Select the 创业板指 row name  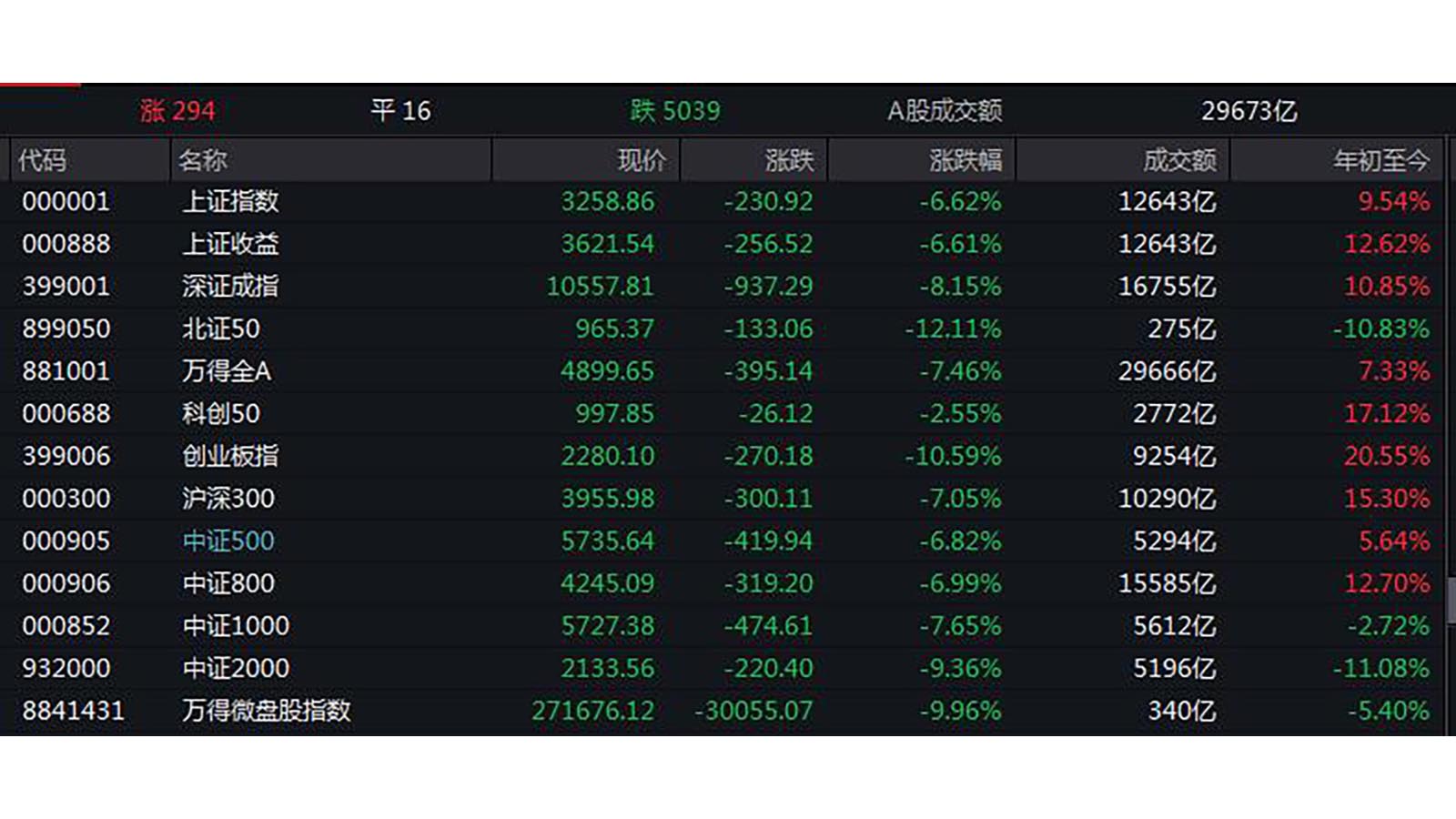click(230, 456)
